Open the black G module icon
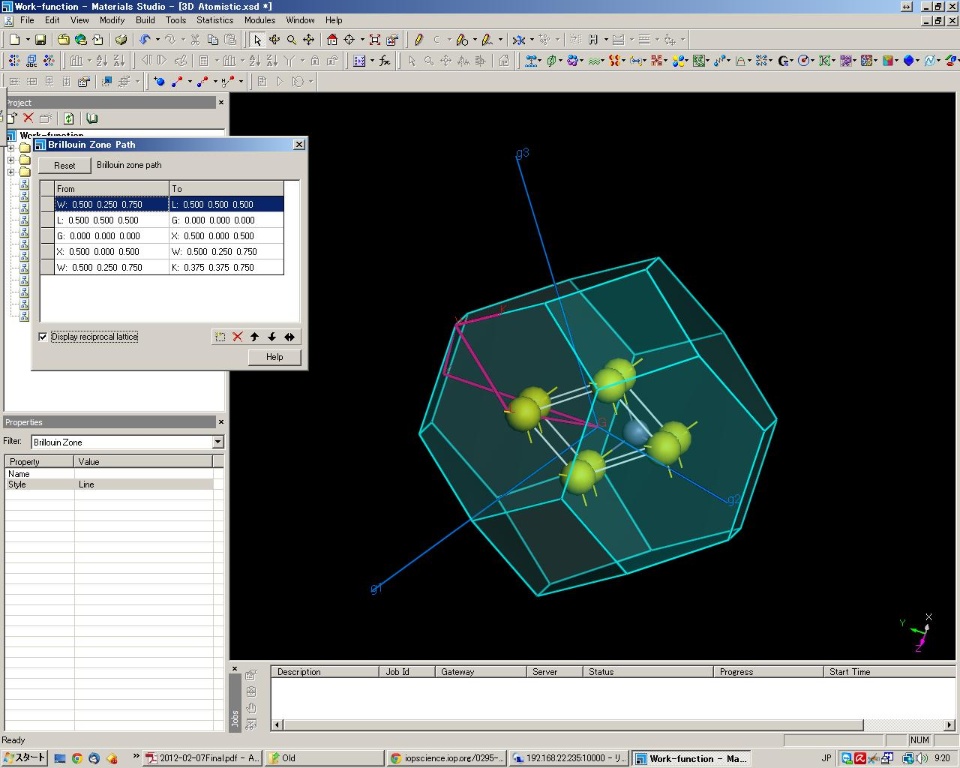The width and height of the screenshot is (960, 768). coord(782,61)
